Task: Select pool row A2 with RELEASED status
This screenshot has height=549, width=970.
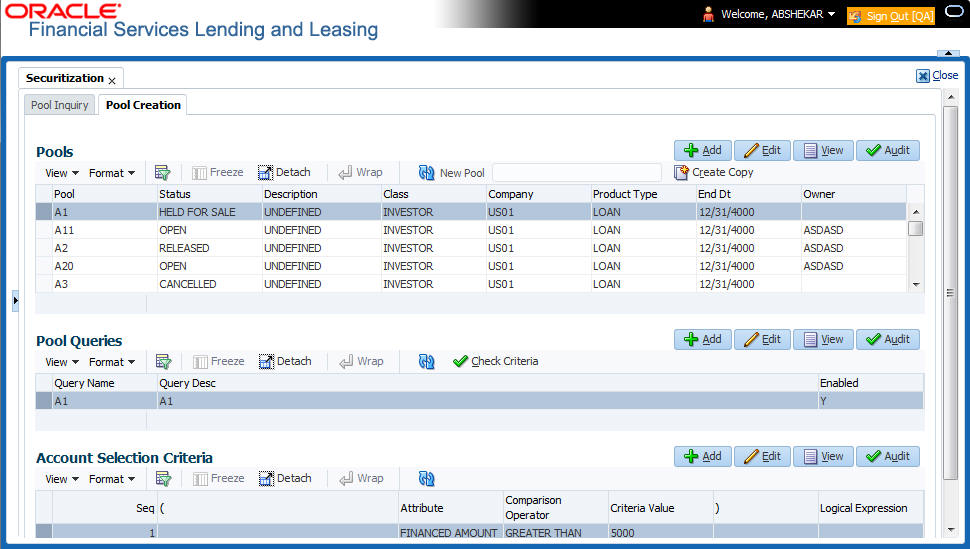Action: (471, 248)
